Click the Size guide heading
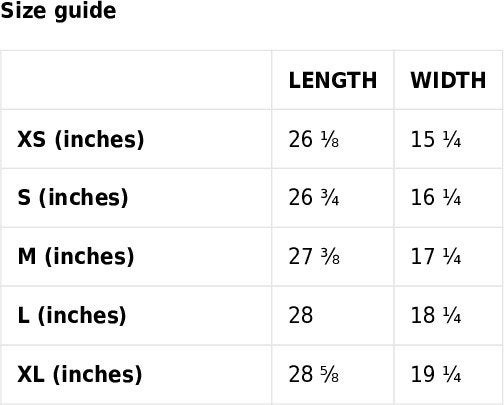The image size is (504, 405). click(58, 11)
